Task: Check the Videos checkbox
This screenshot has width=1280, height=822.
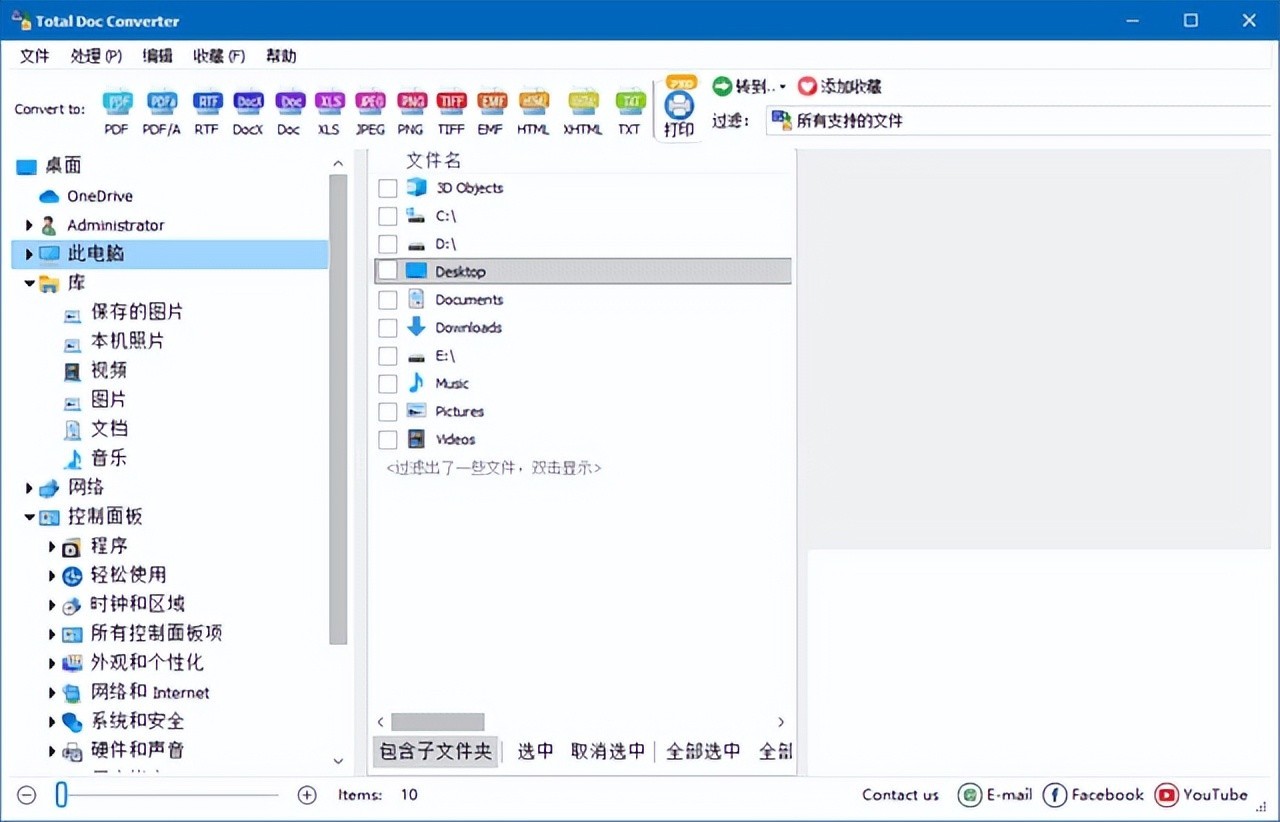Action: point(388,440)
